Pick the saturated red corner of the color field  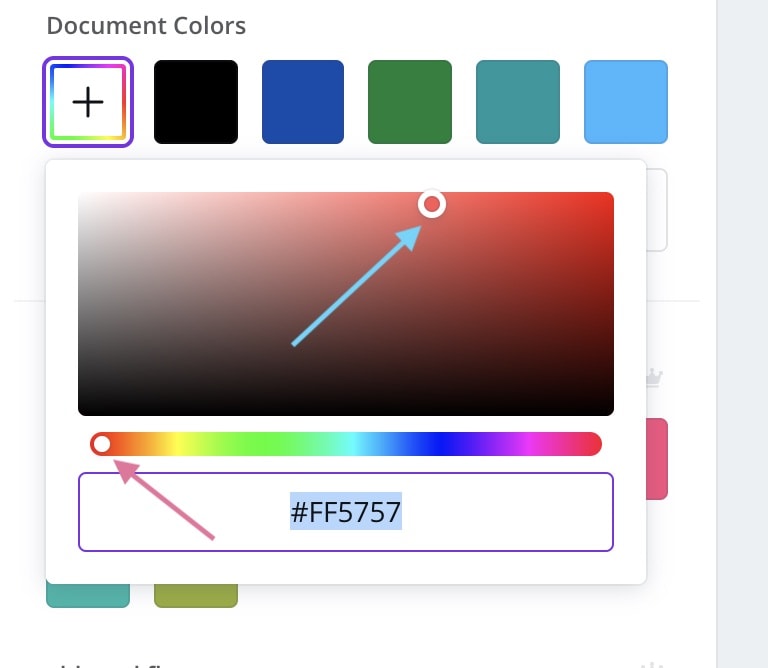pos(606,199)
